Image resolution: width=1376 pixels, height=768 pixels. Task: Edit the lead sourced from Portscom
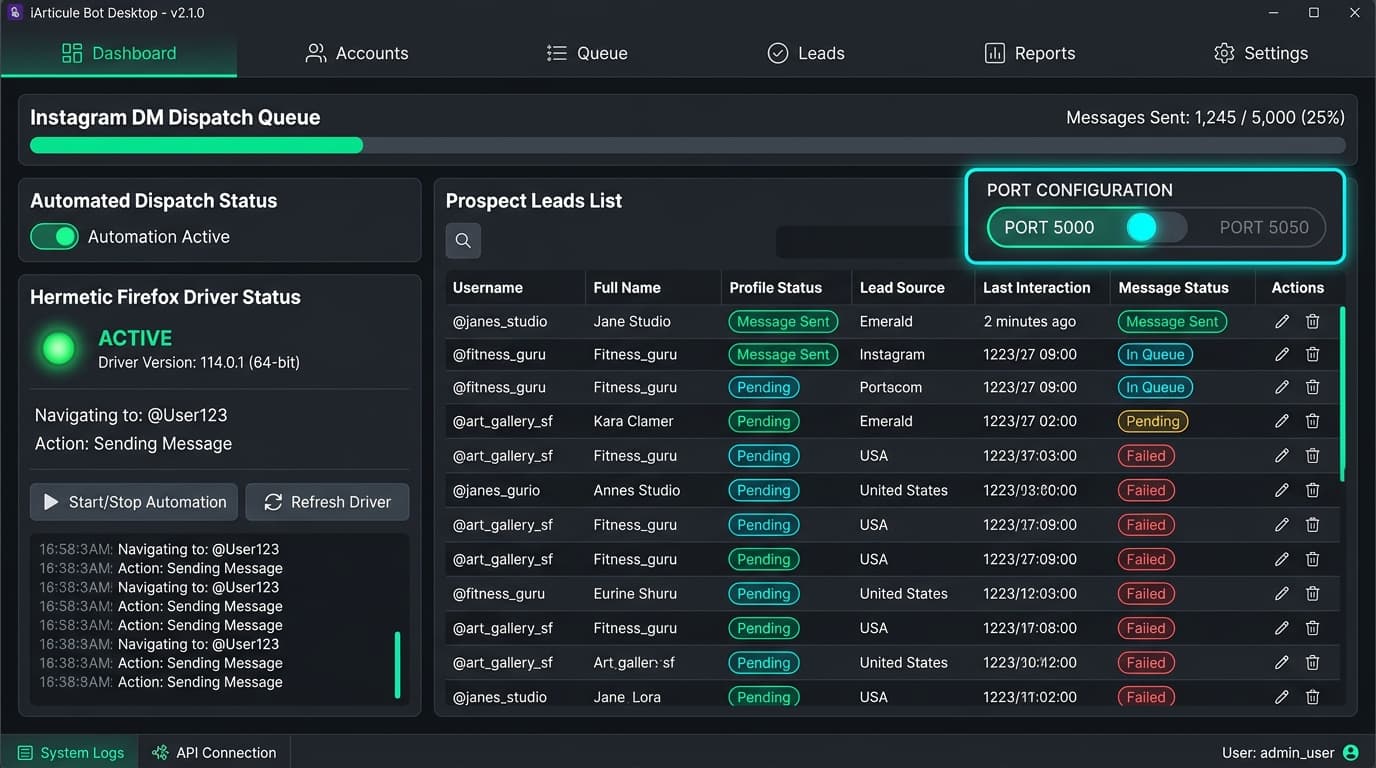(1282, 387)
